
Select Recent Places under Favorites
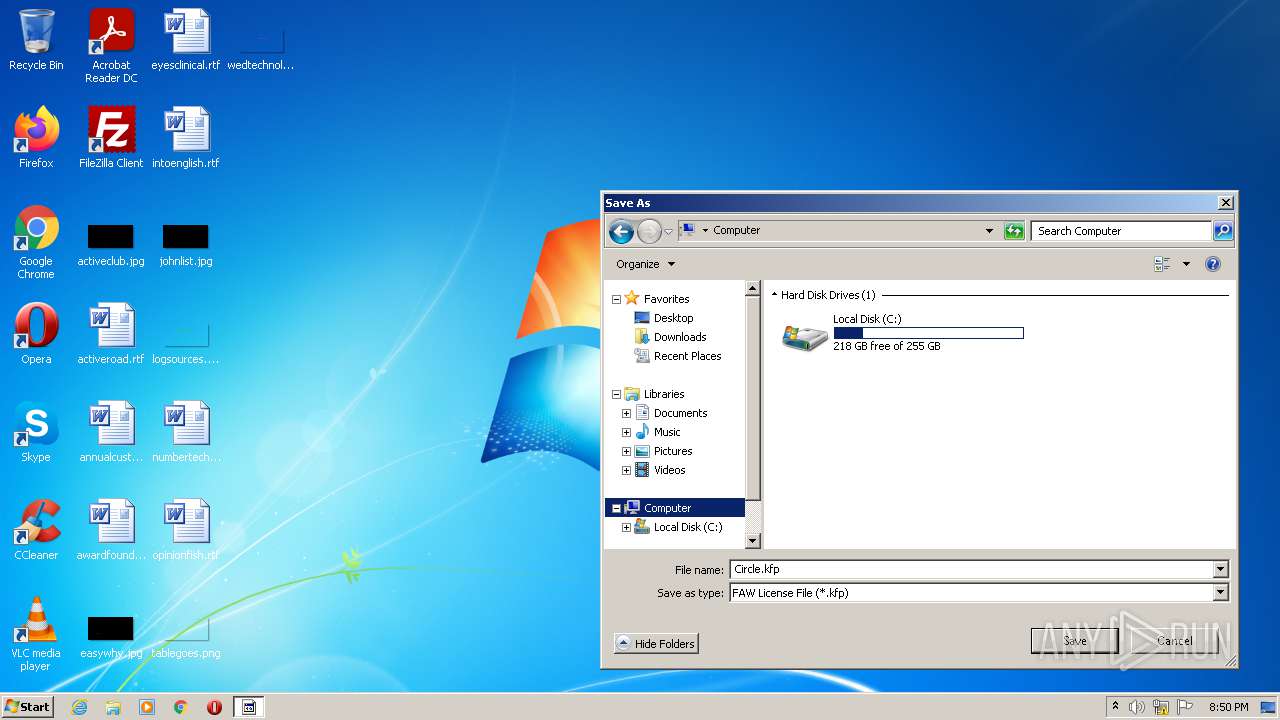click(687, 356)
